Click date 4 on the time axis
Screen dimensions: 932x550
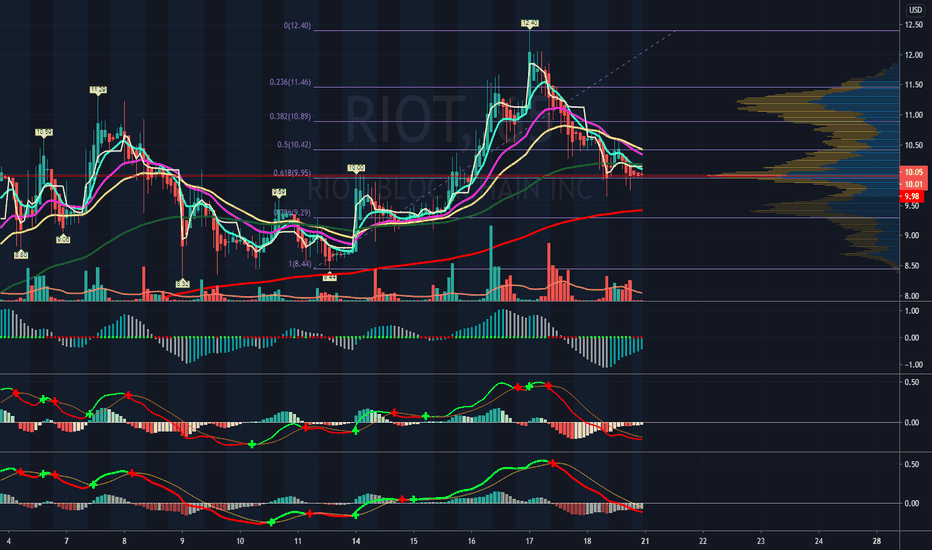[x=8, y=541]
